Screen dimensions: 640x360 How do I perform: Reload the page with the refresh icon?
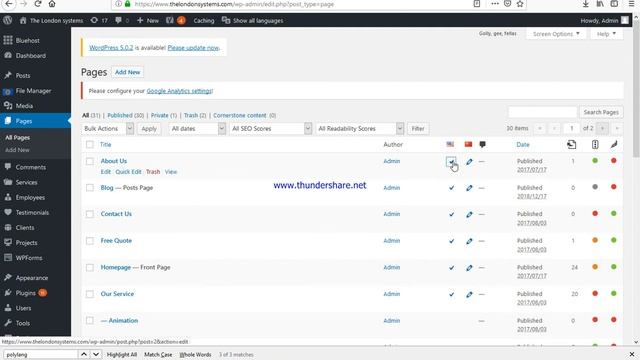(x=38, y=4)
